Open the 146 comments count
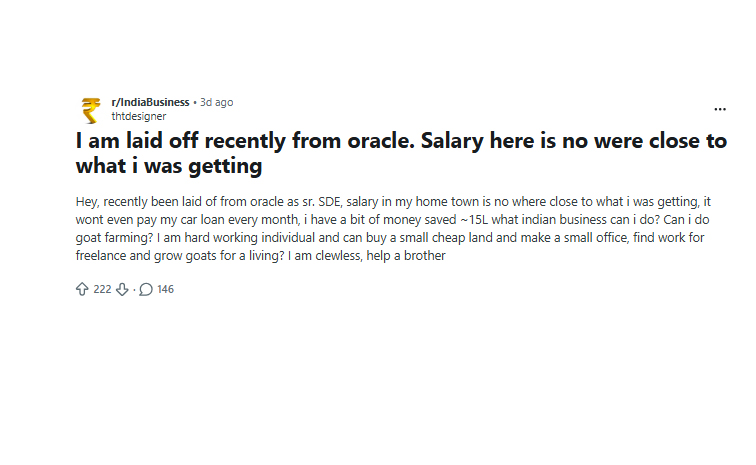Viewport: 756px width, 465px height. point(165,289)
